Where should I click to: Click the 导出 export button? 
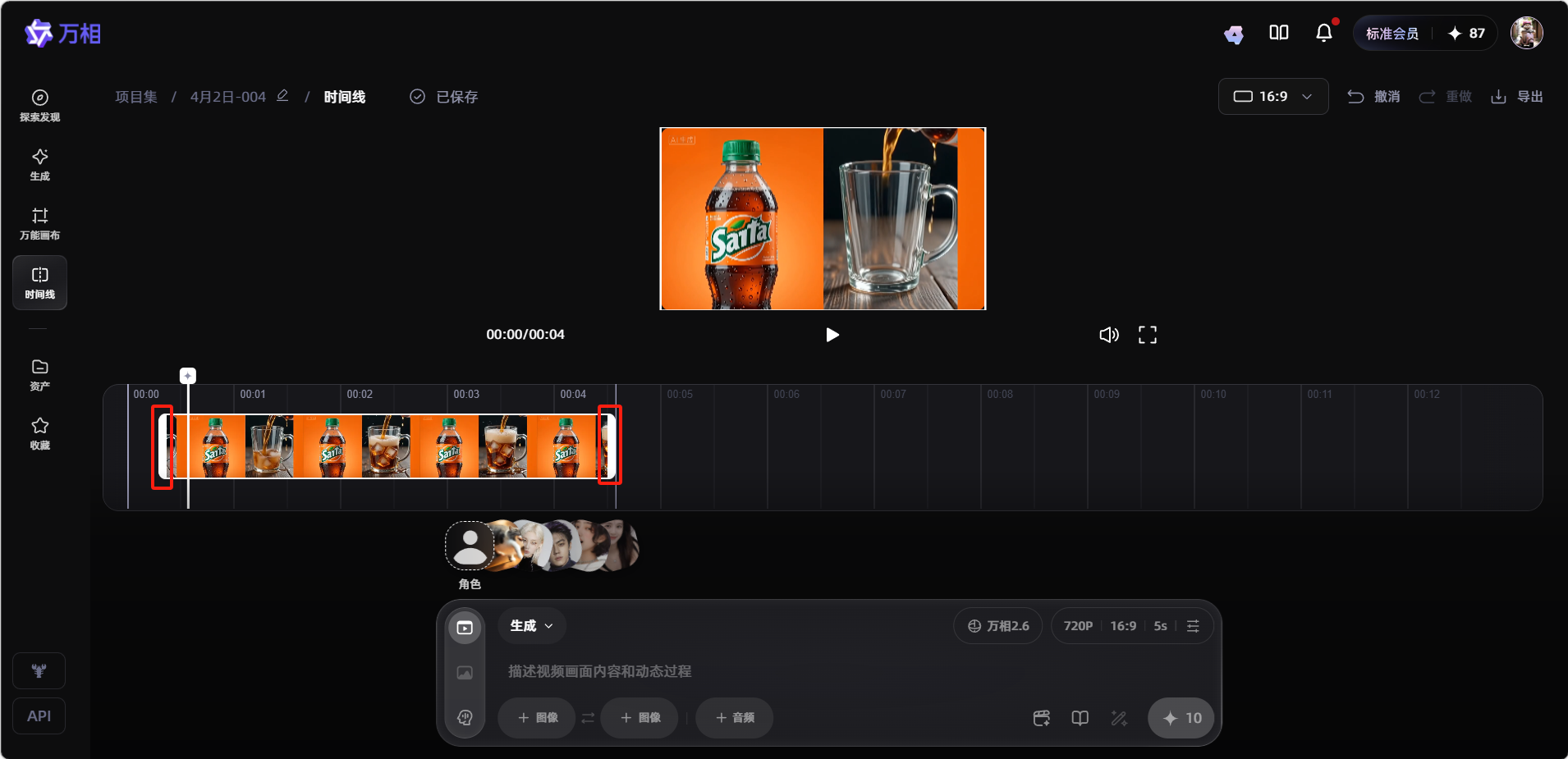pos(1517,97)
